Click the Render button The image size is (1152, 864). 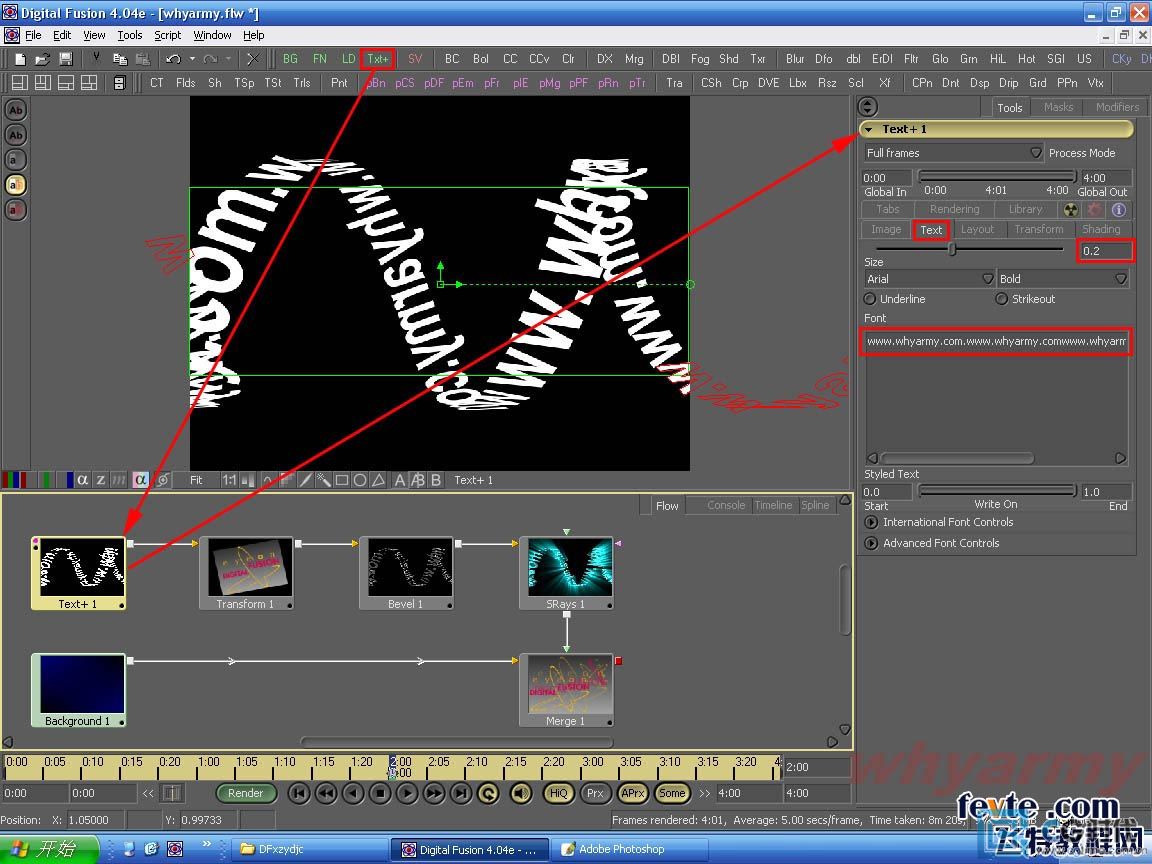[245, 793]
